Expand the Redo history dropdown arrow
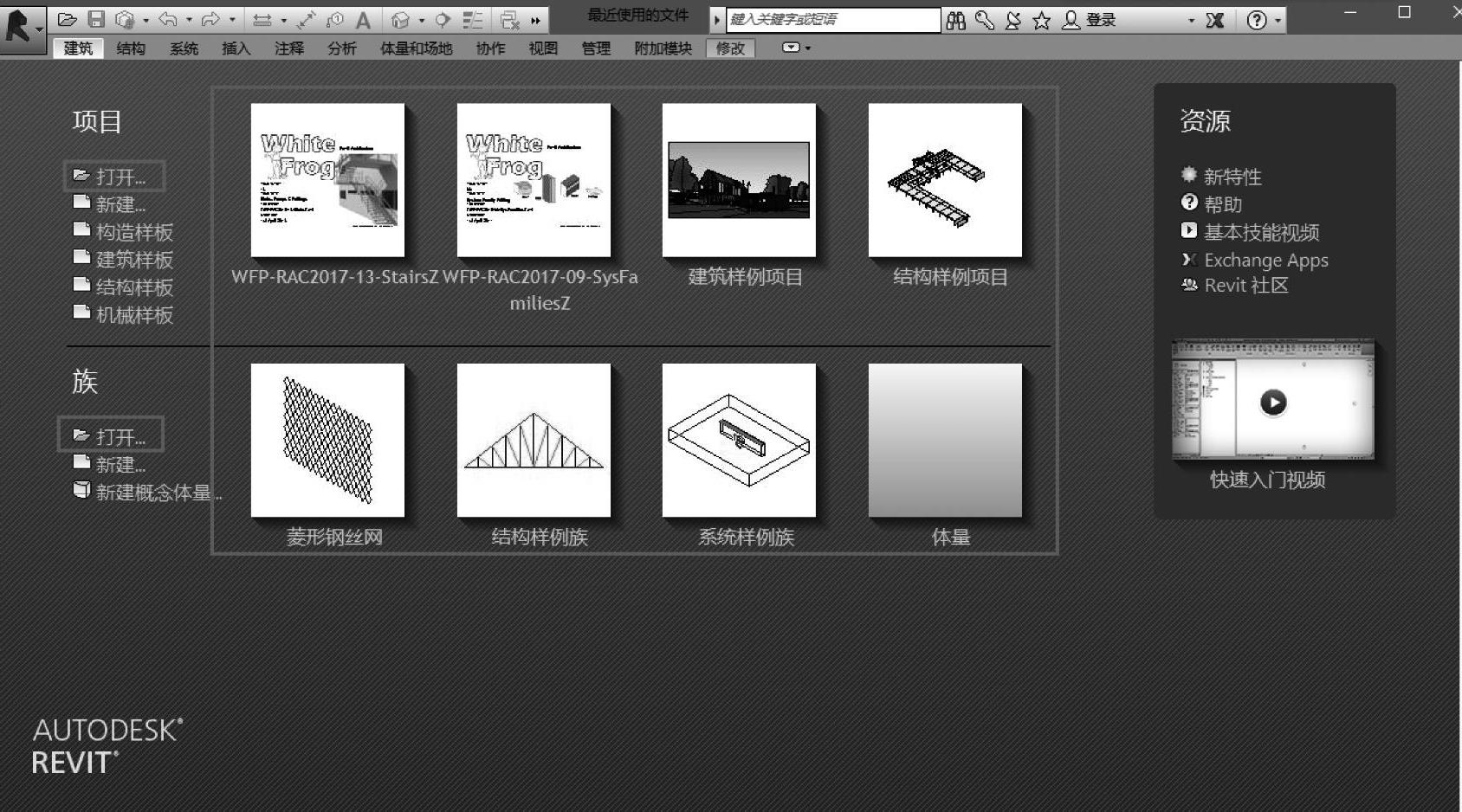 click(x=232, y=20)
